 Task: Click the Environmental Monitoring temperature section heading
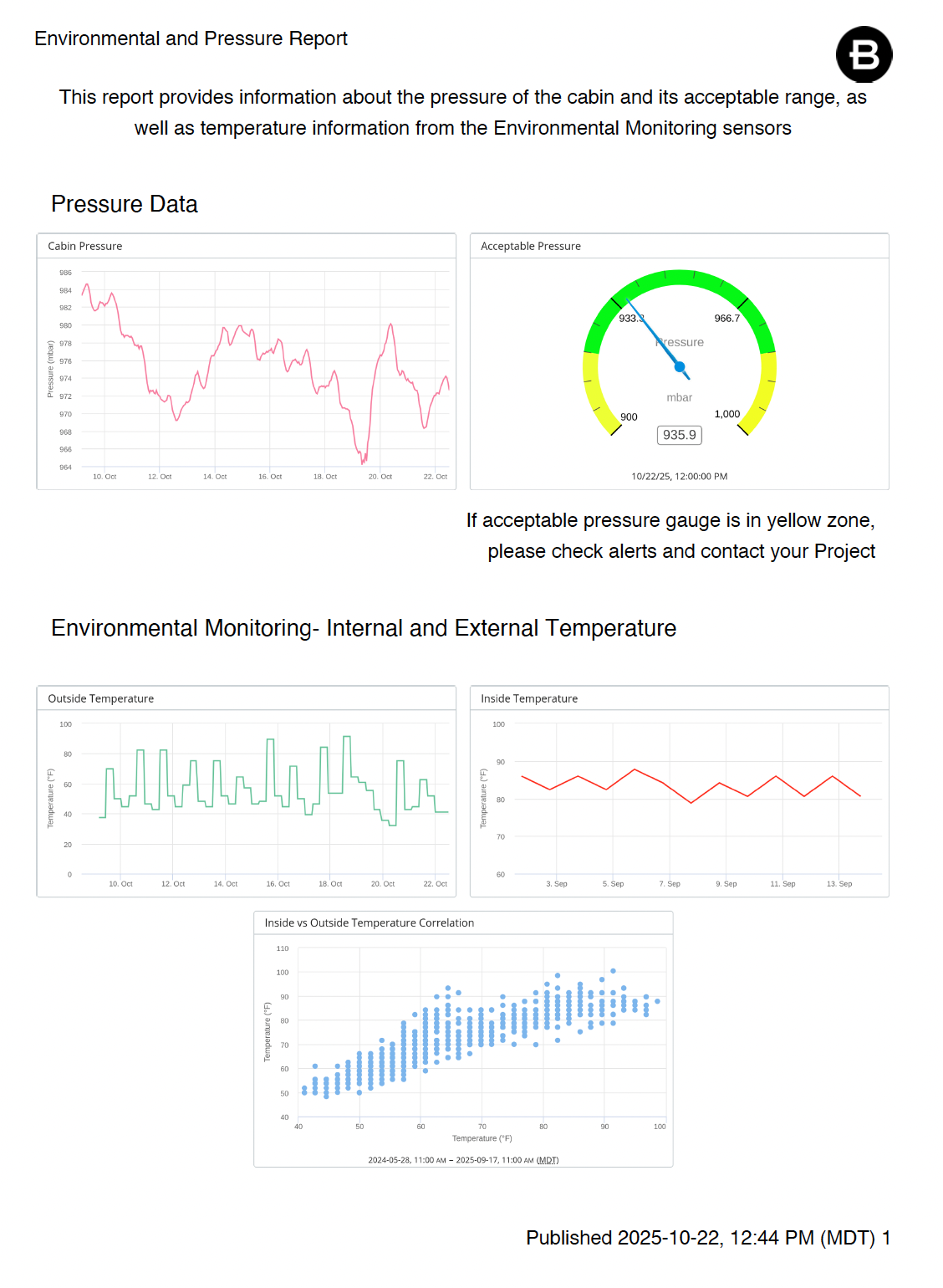click(364, 628)
